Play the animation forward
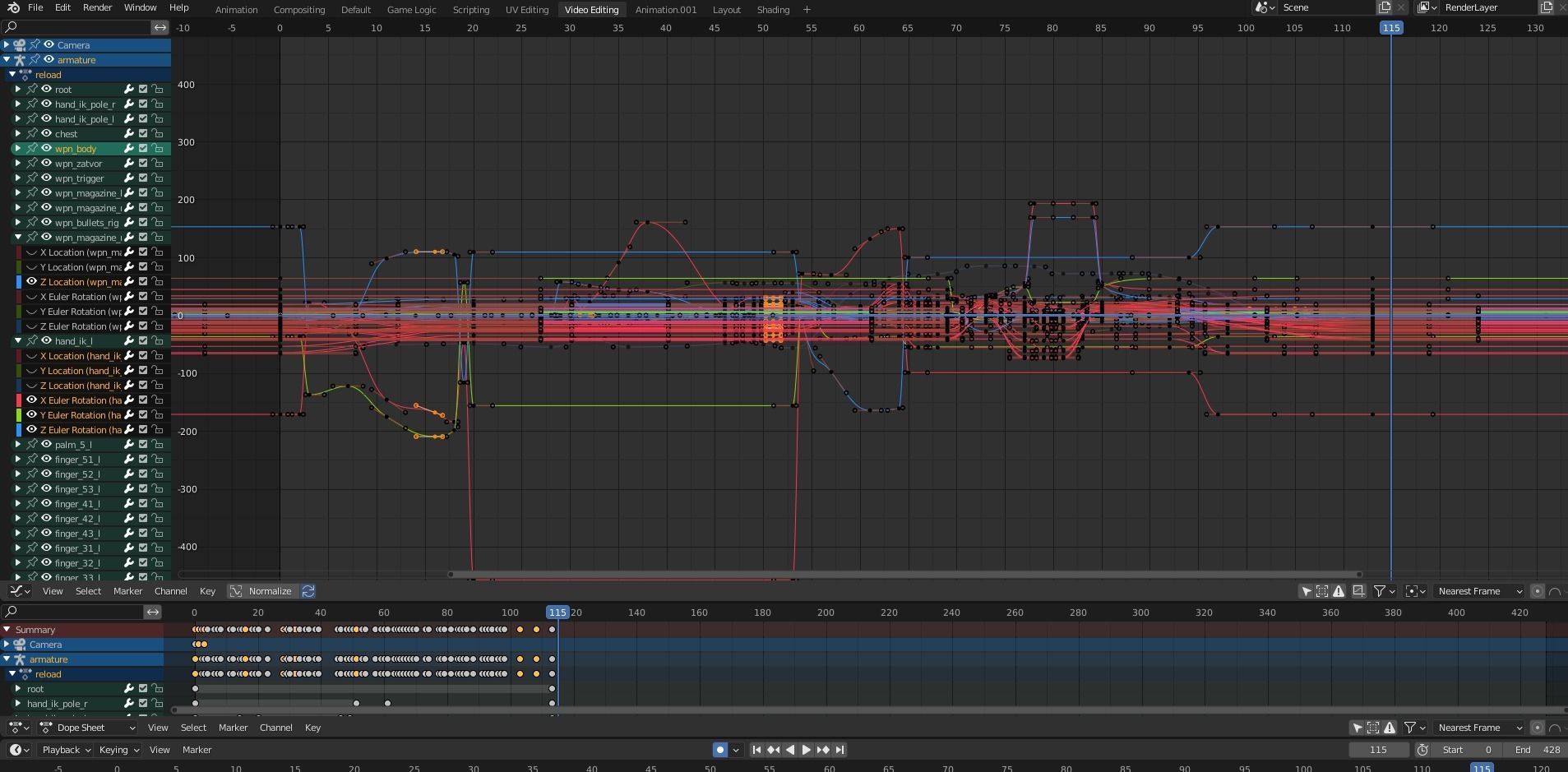The height and width of the screenshot is (772, 1568). tap(806, 750)
